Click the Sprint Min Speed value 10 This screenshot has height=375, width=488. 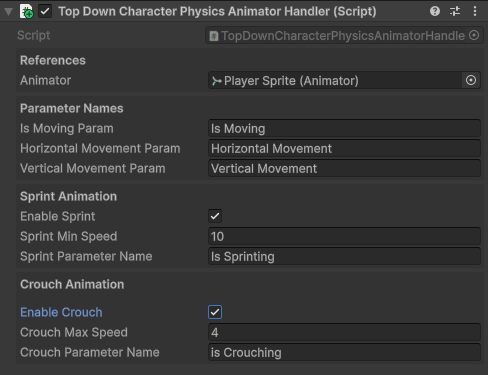[344, 236]
